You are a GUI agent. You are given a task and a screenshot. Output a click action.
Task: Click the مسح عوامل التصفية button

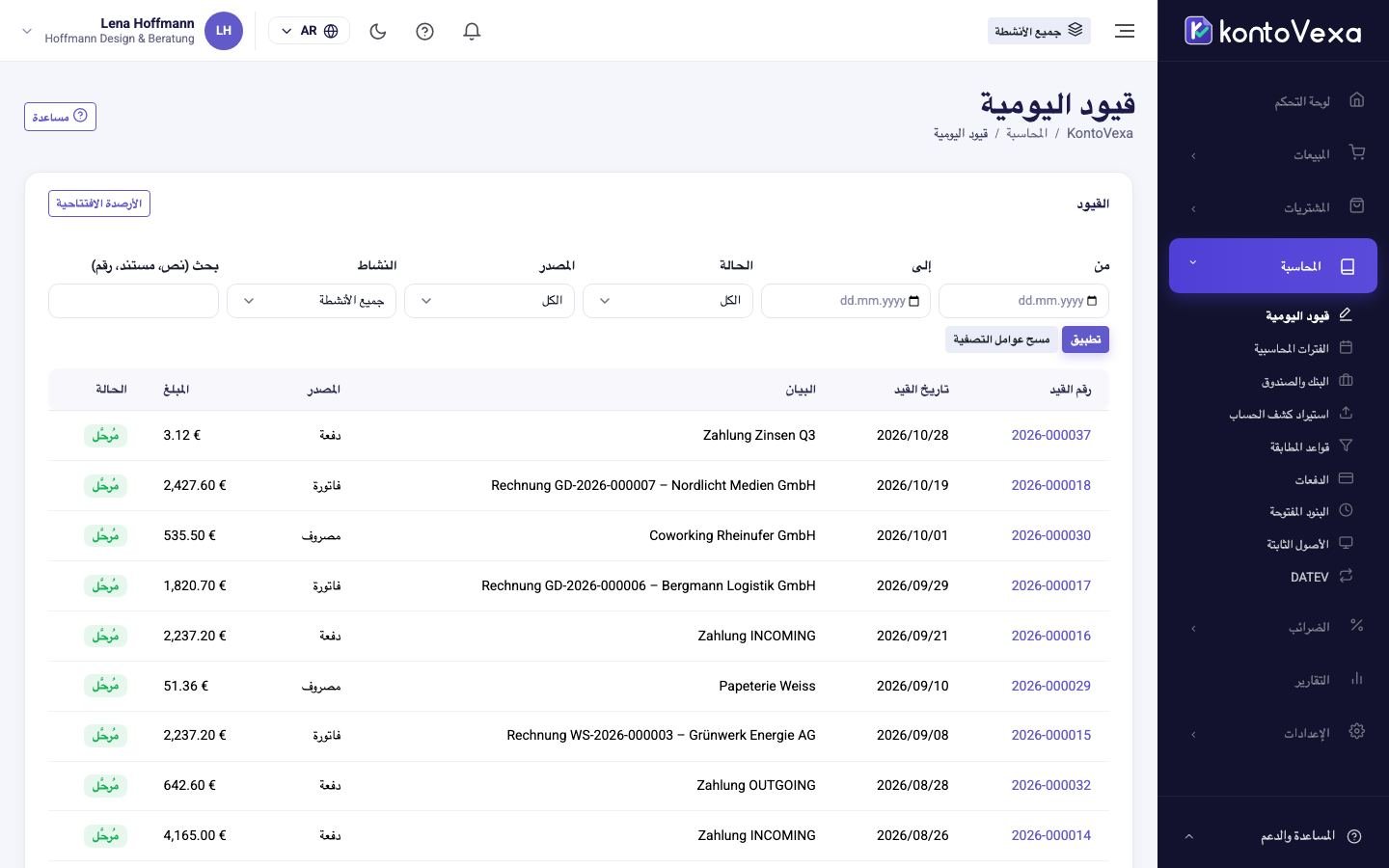pyautogui.click(x=1001, y=339)
